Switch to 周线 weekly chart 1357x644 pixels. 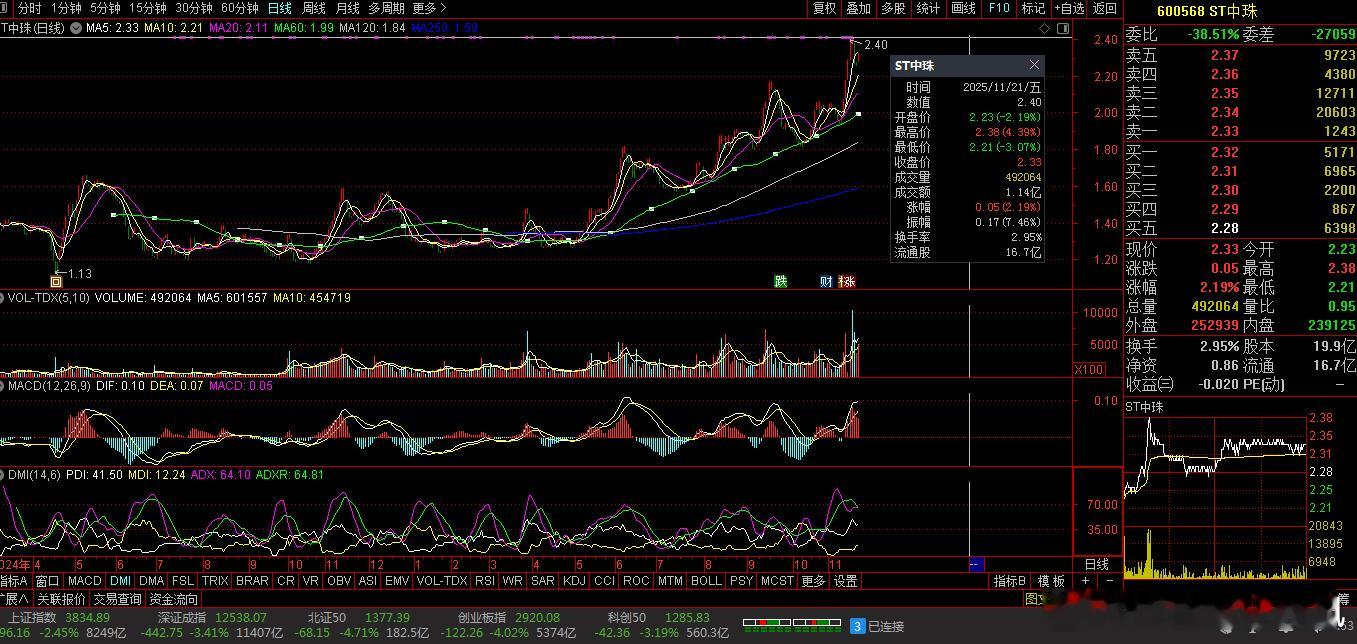coord(314,8)
